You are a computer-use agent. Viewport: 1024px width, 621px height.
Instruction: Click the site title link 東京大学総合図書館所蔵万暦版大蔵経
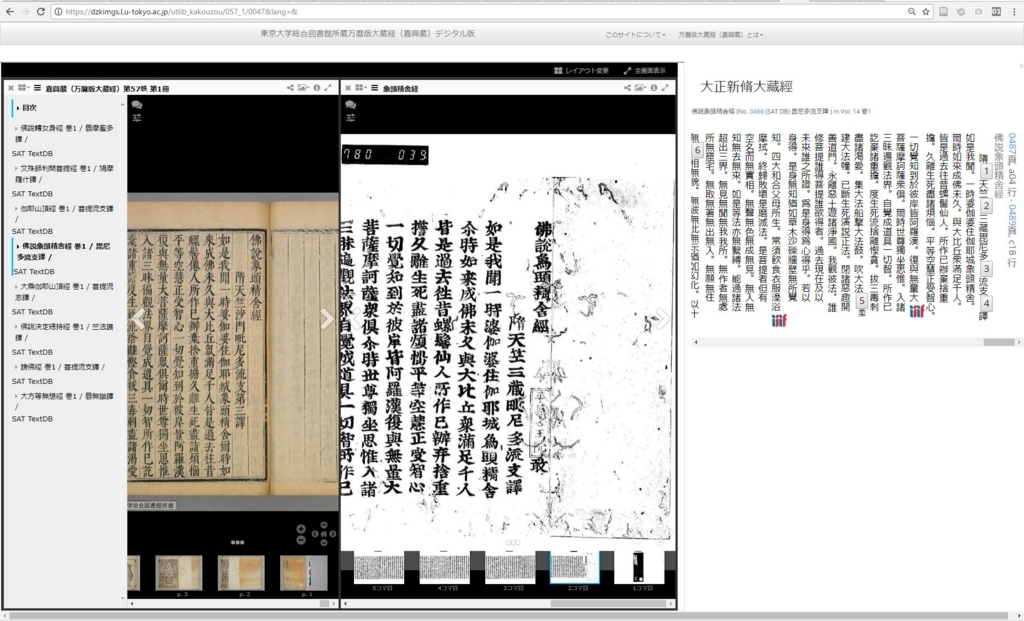(x=368, y=33)
